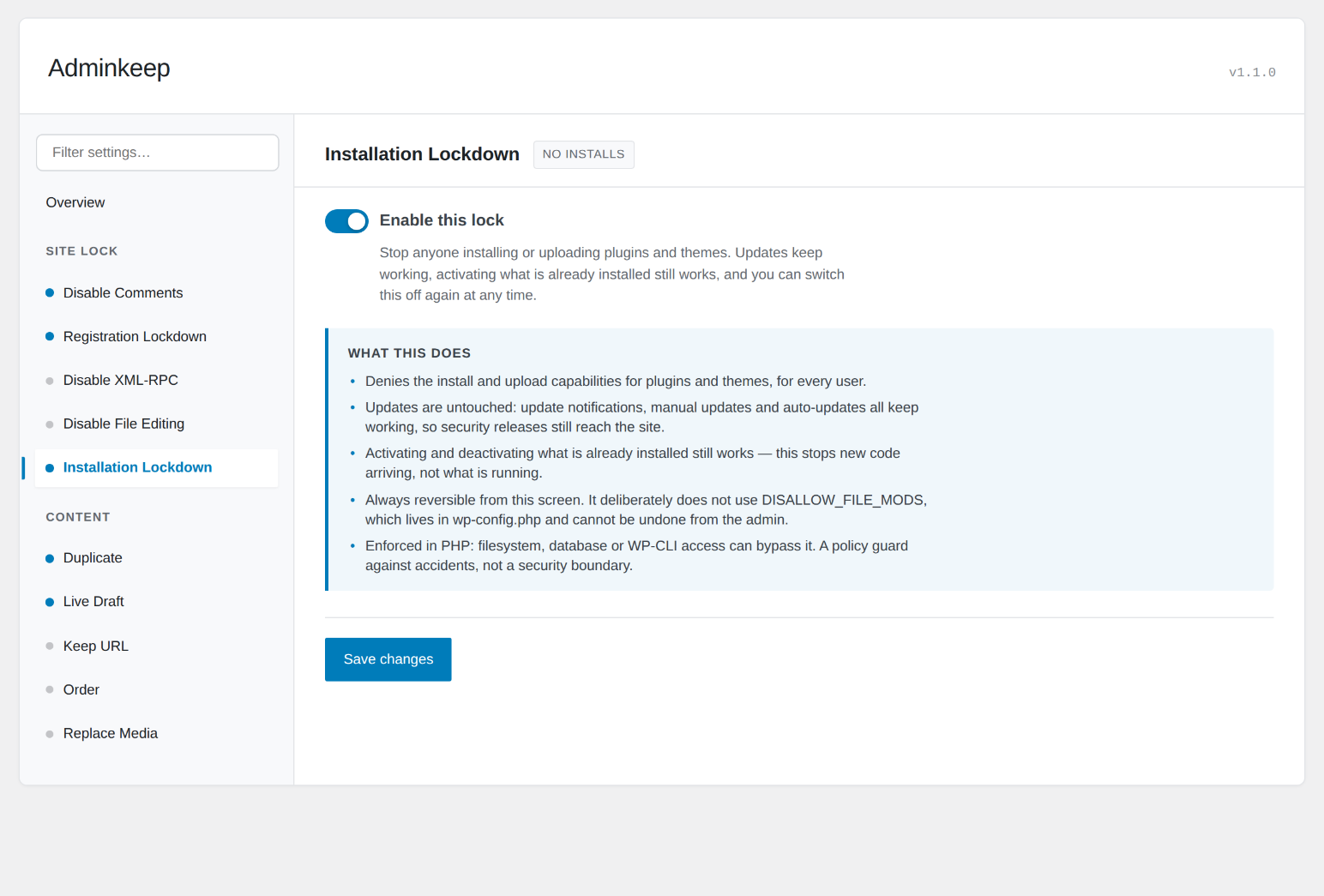Screen dimensions: 1324x896
Task: Click the Enable this lock label
Action: click(x=442, y=220)
